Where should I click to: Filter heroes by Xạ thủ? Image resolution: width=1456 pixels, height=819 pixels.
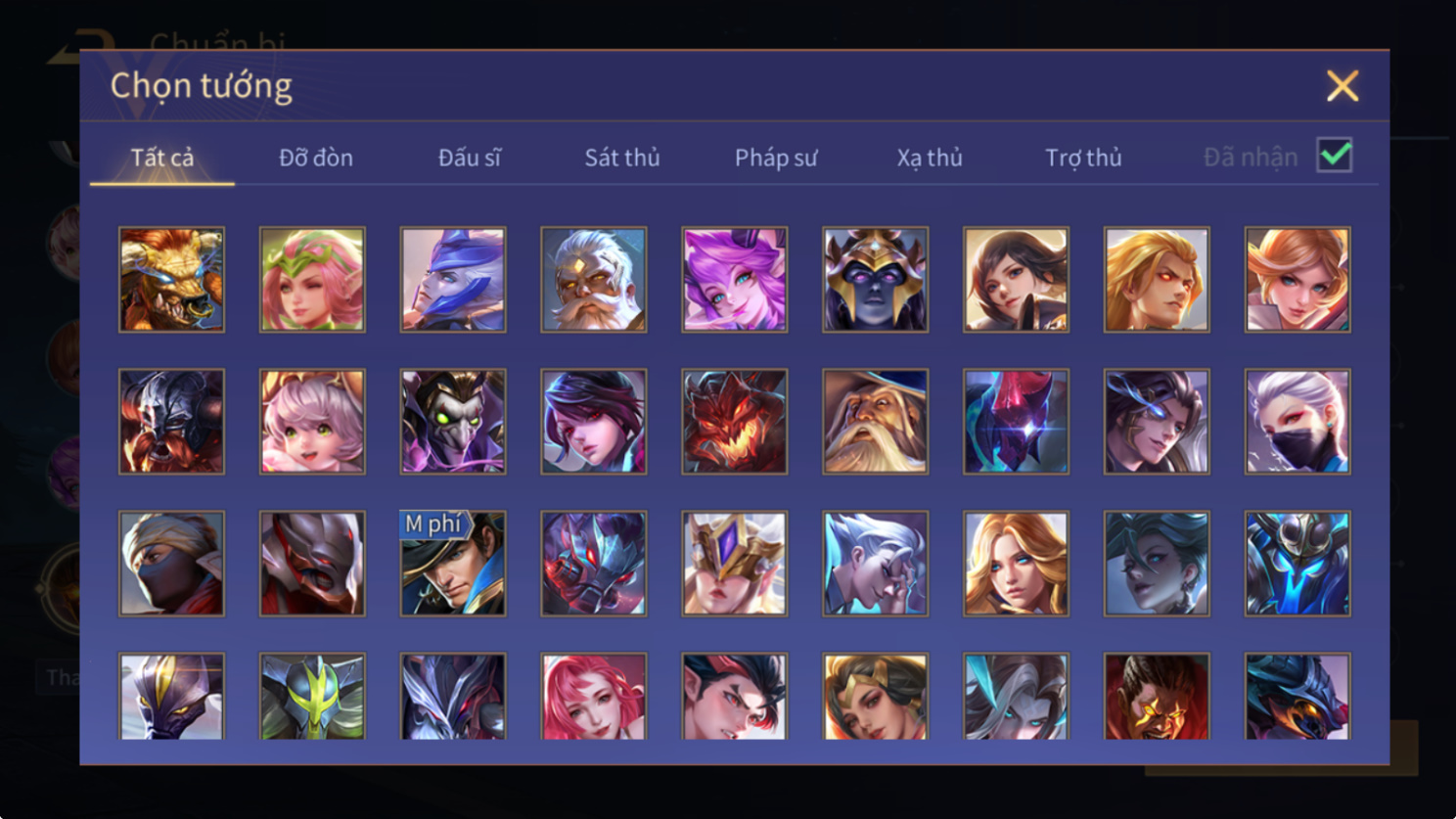point(930,158)
